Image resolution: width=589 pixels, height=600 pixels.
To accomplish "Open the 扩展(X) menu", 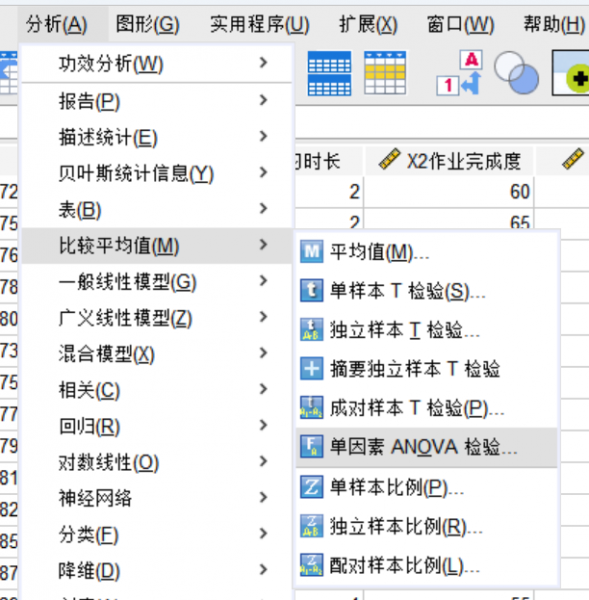I will pyautogui.click(x=369, y=24).
